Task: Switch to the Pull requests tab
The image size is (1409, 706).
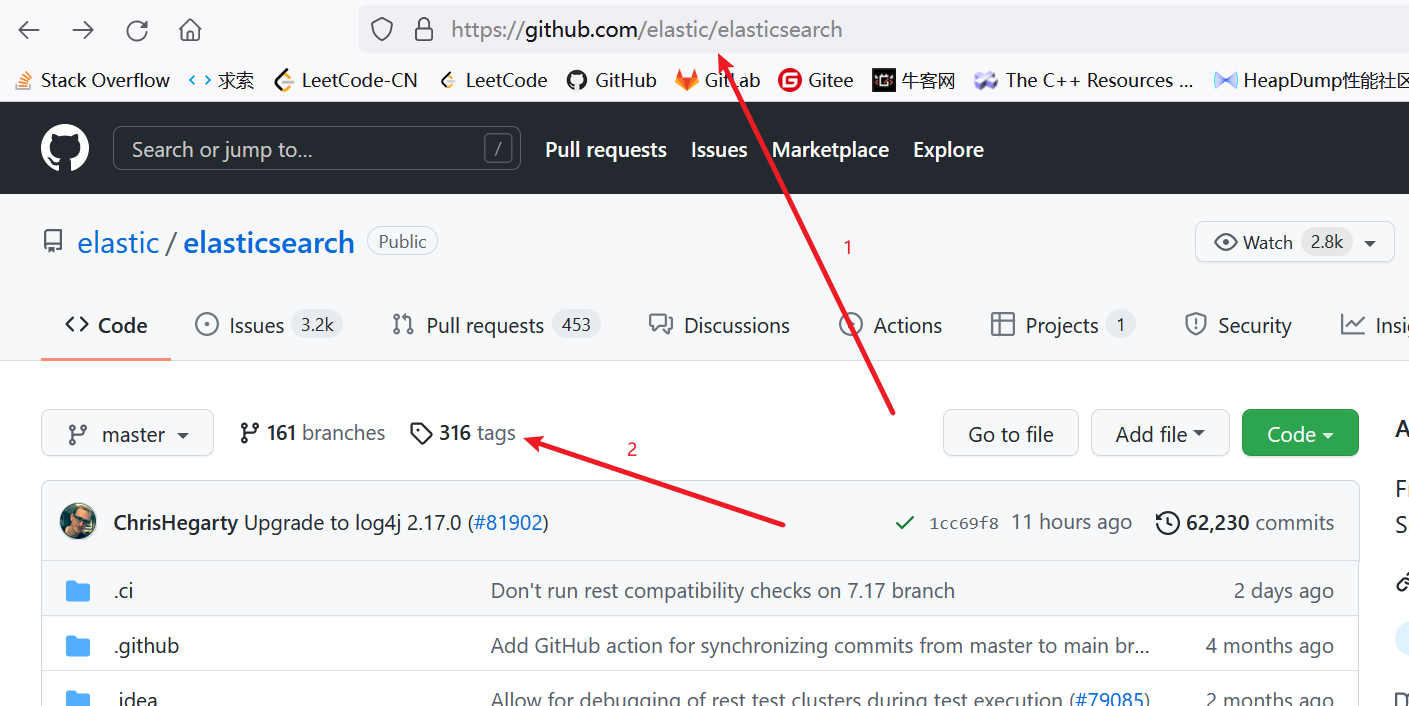Action: (x=496, y=325)
